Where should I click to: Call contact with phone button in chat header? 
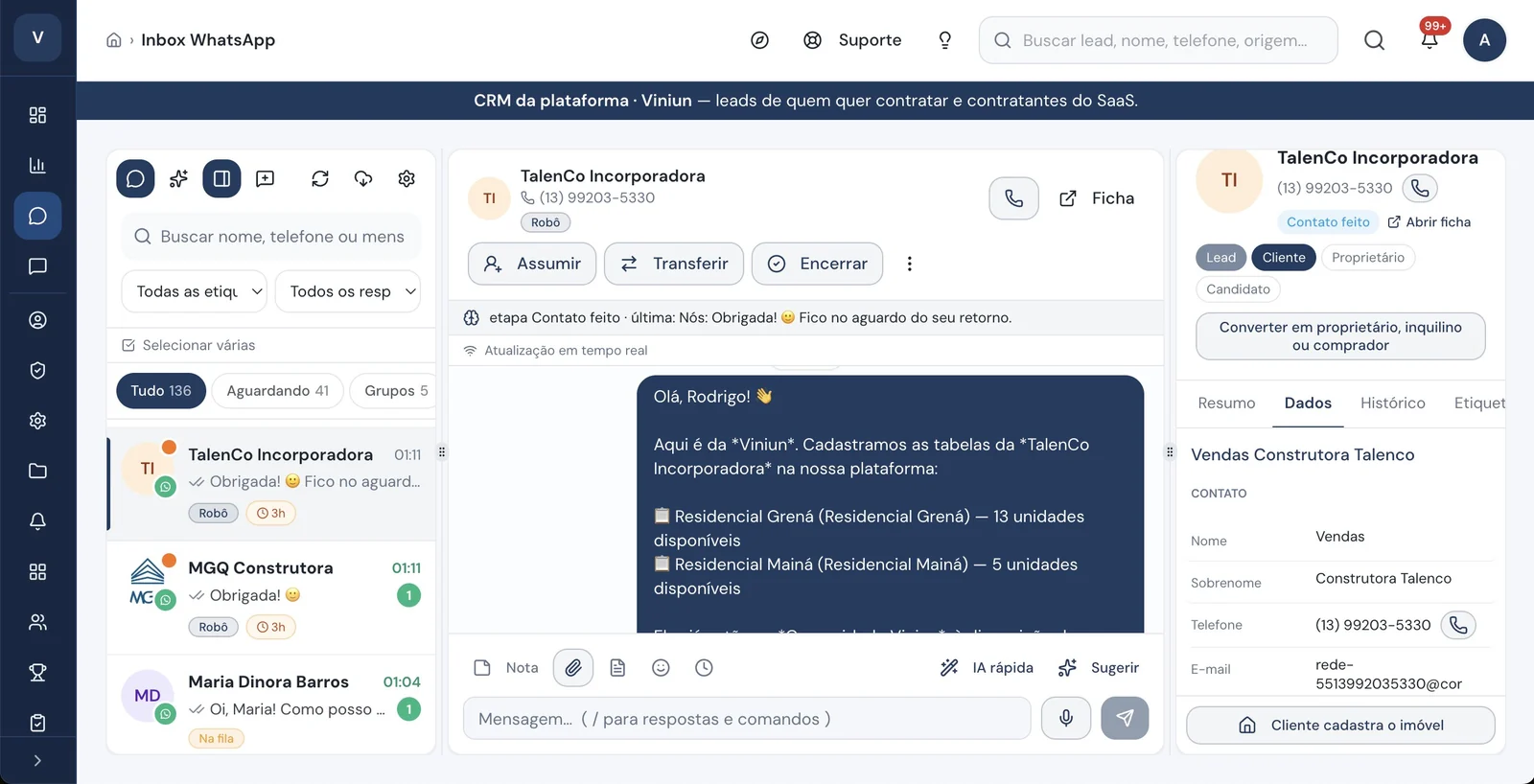(x=1013, y=198)
